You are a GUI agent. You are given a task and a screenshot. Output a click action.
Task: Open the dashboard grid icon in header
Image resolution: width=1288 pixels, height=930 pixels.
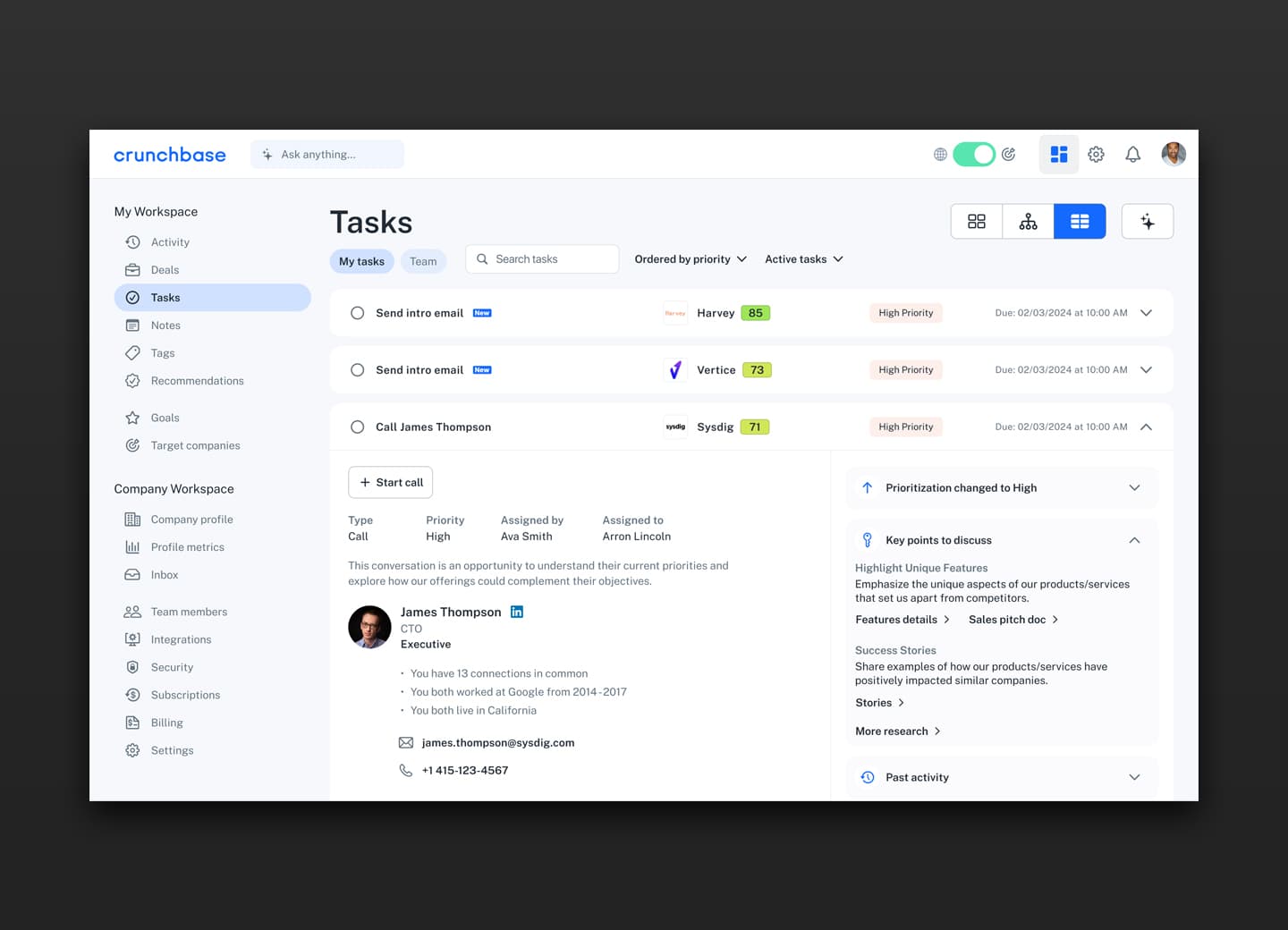coord(1059,154)
